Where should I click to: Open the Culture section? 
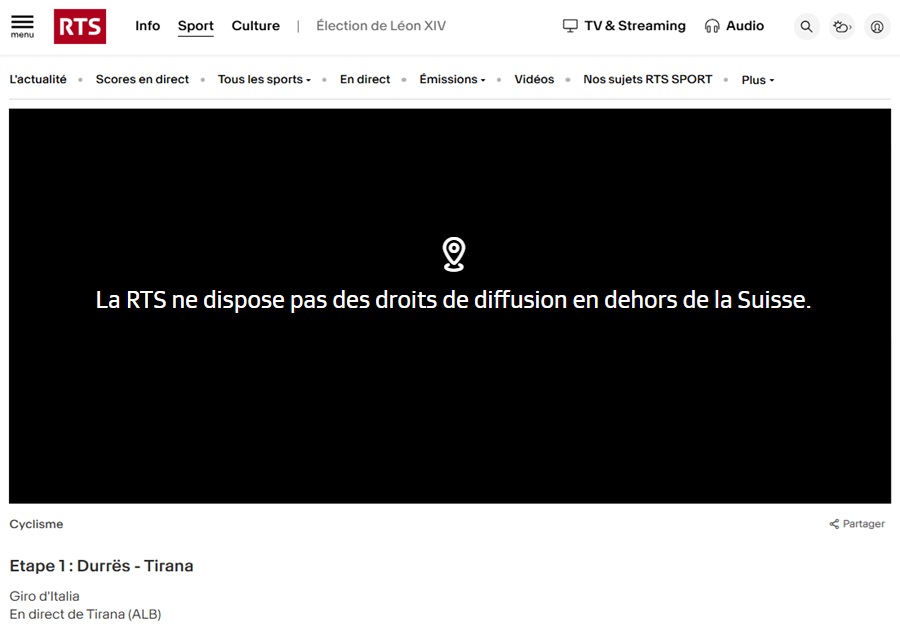pos(255,26)
